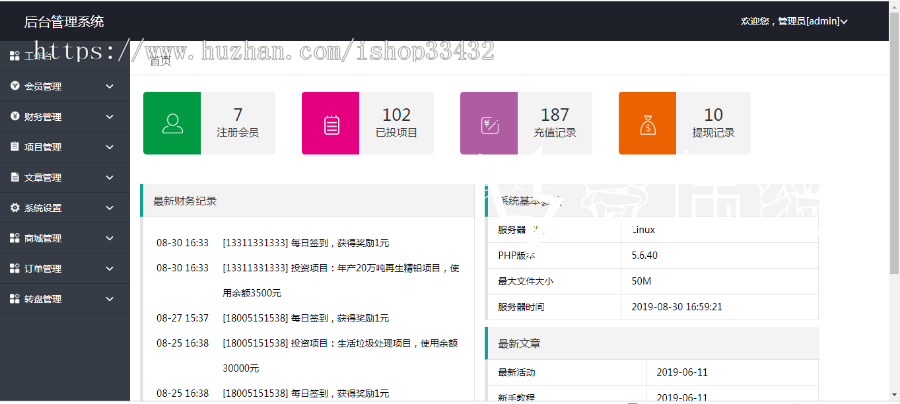Click the 提现记录 label
Viewport: 900px width, 404px height.
(x=713, y=133)
